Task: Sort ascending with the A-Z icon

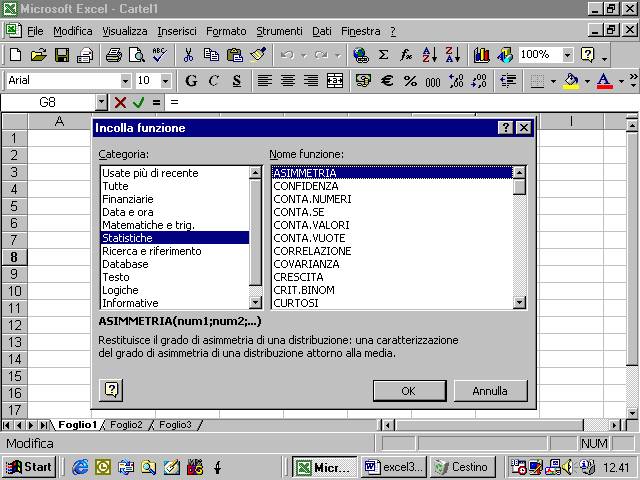Action: (429, 55)
